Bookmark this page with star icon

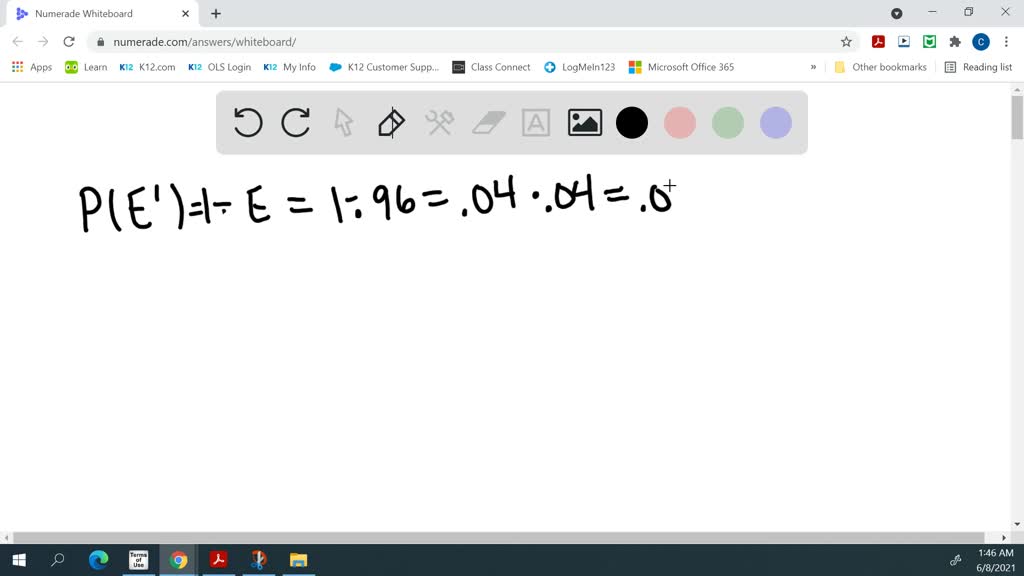pos(846,41)
